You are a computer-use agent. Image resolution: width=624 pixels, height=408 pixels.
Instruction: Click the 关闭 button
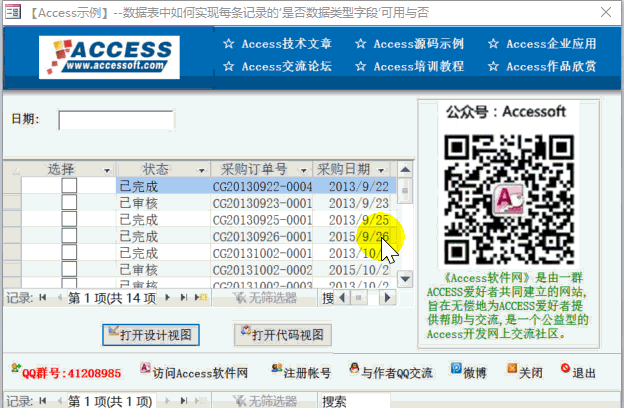525,373
